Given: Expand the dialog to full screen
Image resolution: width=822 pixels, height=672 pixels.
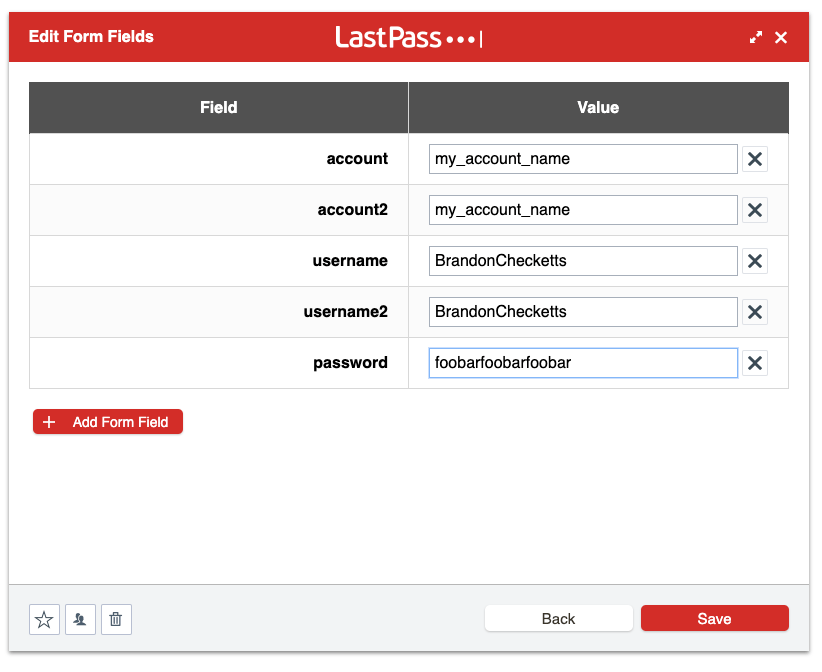Looking at the screenshot, I should point(756,36).
